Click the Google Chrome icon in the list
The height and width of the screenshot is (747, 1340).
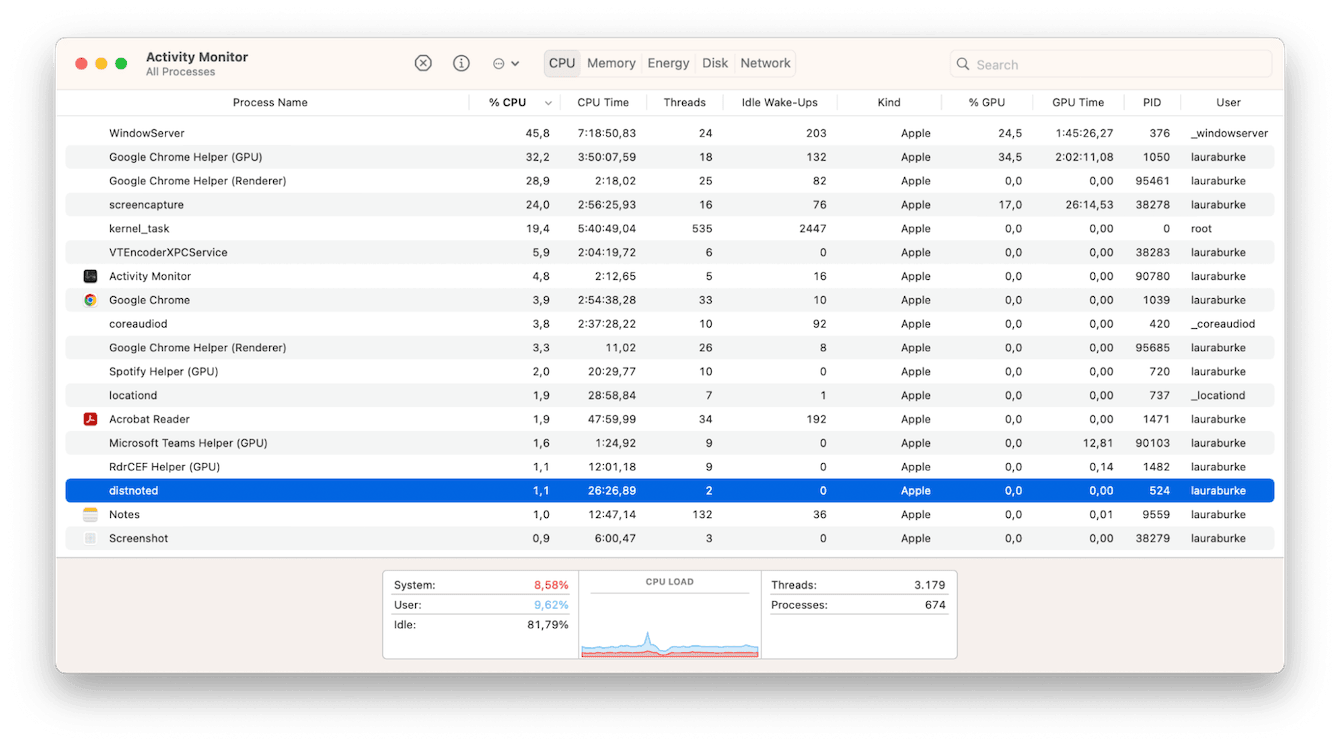89,299
